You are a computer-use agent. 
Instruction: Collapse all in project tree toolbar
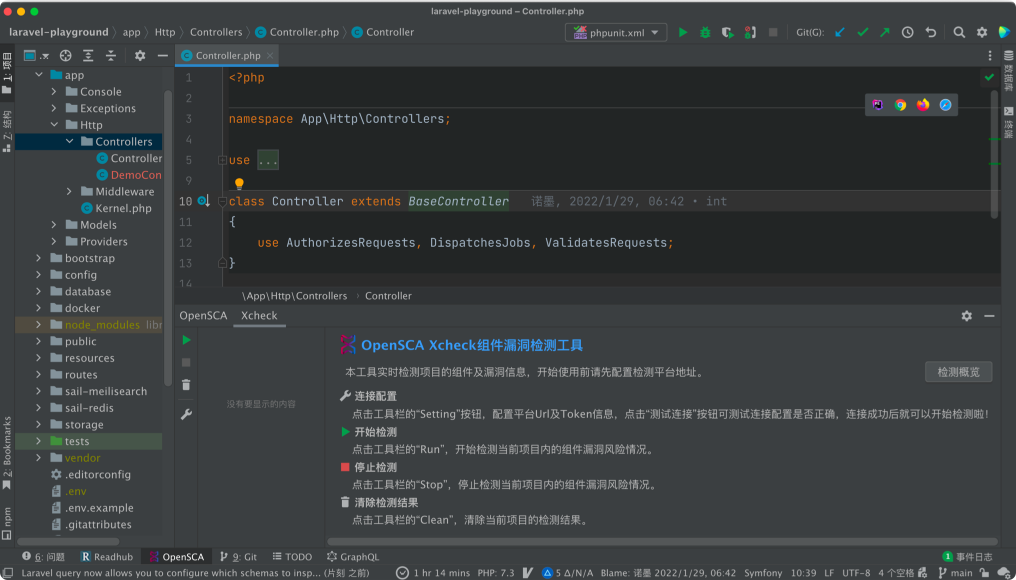point(111,56)
